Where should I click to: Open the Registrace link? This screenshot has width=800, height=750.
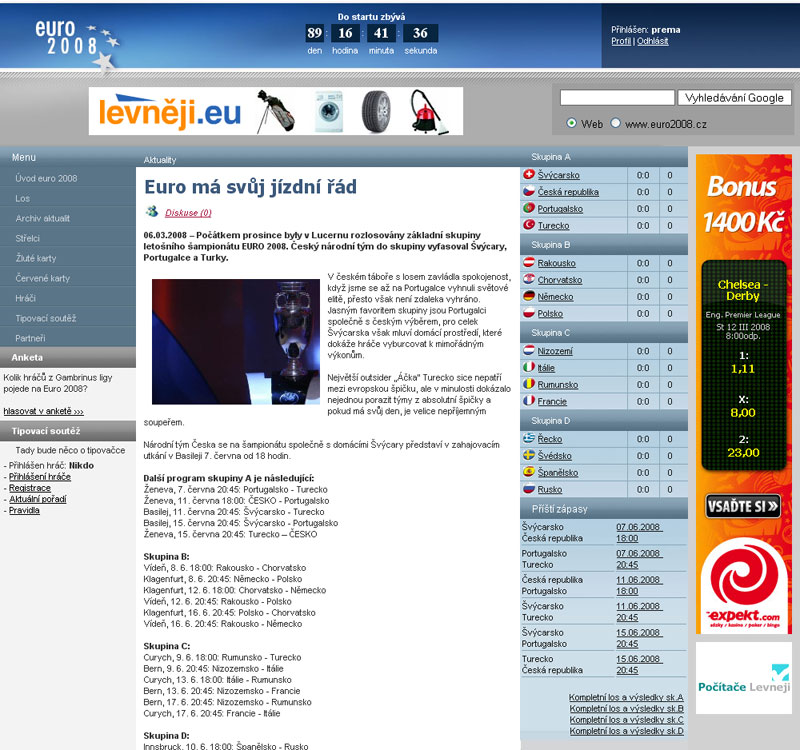coord(30,488)
